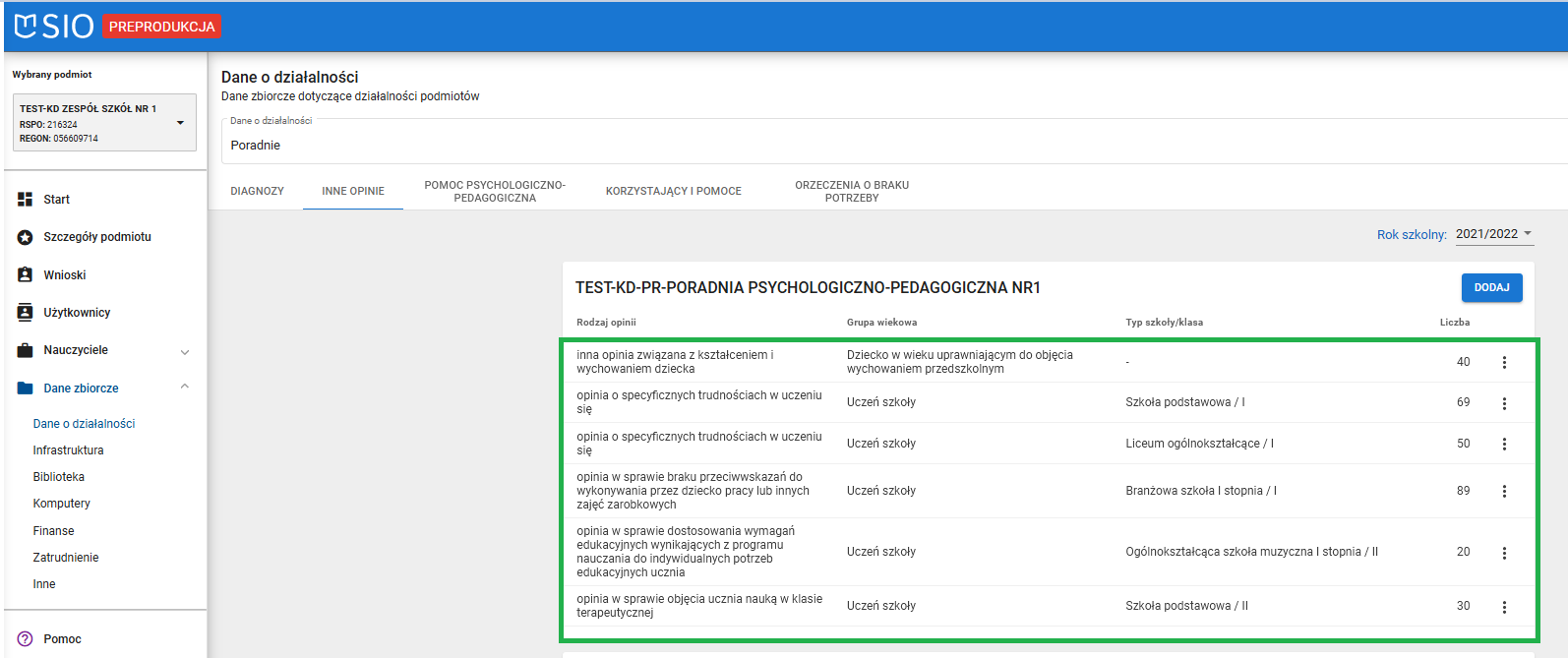The width and height of the screenshot is (1568, 658).
Task: Click the Wnioski sidebar icon
Action: point(26,275)
